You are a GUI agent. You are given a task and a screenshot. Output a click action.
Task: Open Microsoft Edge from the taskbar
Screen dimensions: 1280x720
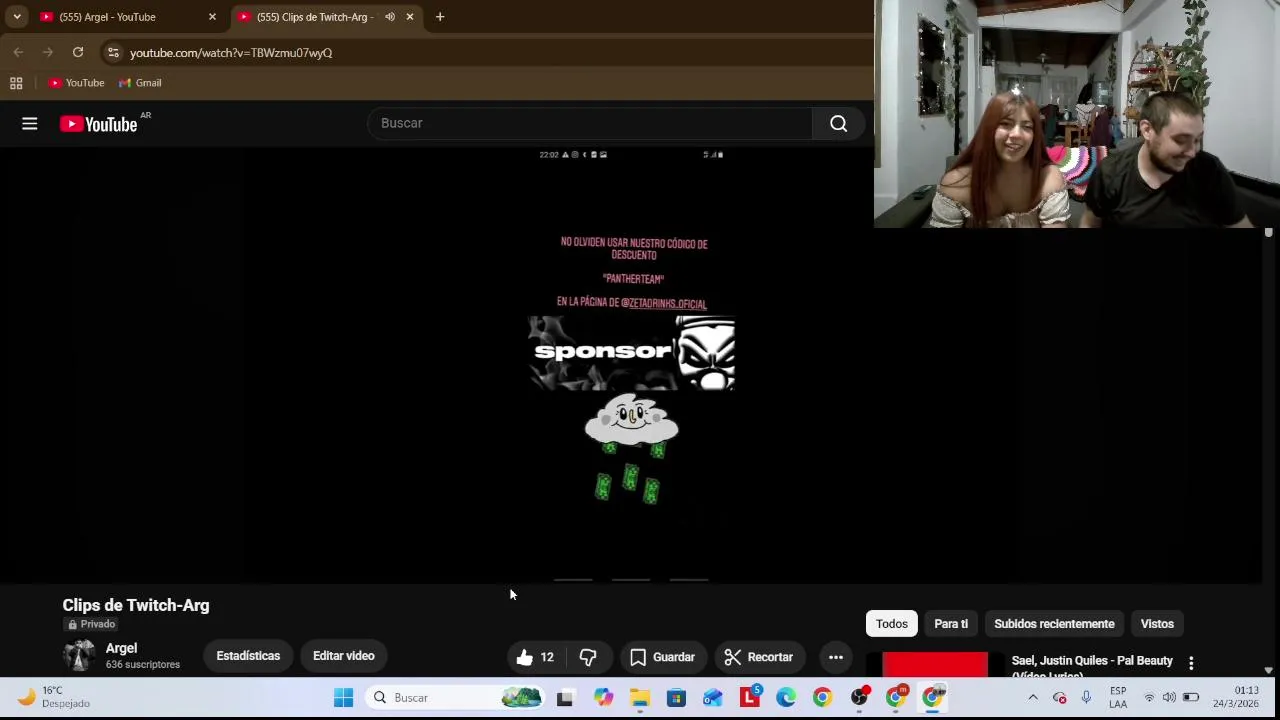[786, 698]
